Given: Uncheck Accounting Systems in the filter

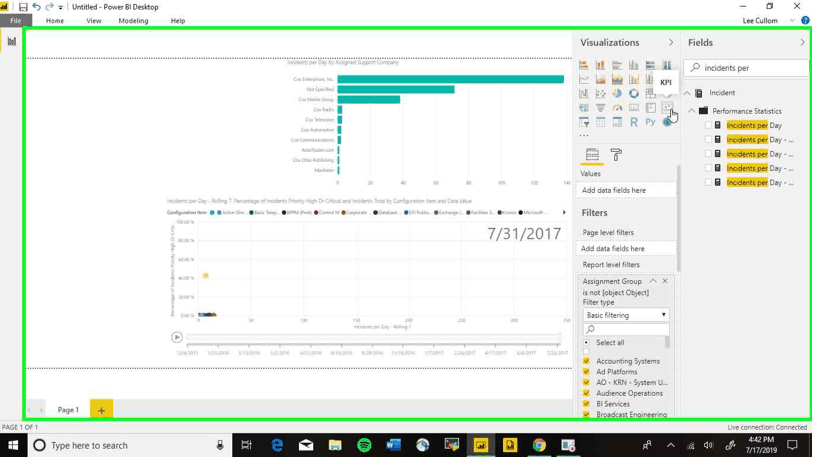Looking at the screenshot, I should pos(586,361).
